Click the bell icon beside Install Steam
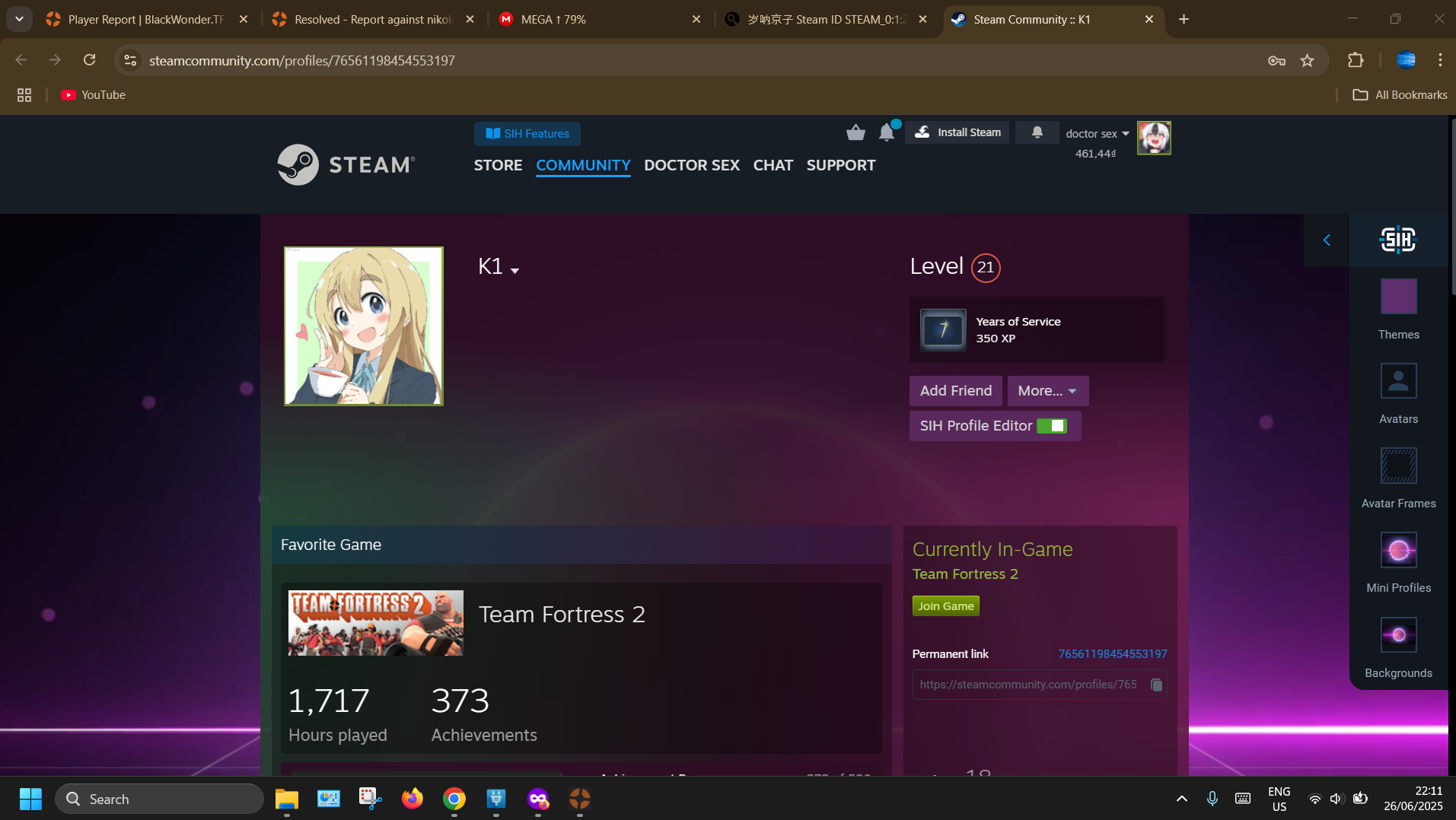Screen dimensions: 1456x820 (x=1037, y=132)
